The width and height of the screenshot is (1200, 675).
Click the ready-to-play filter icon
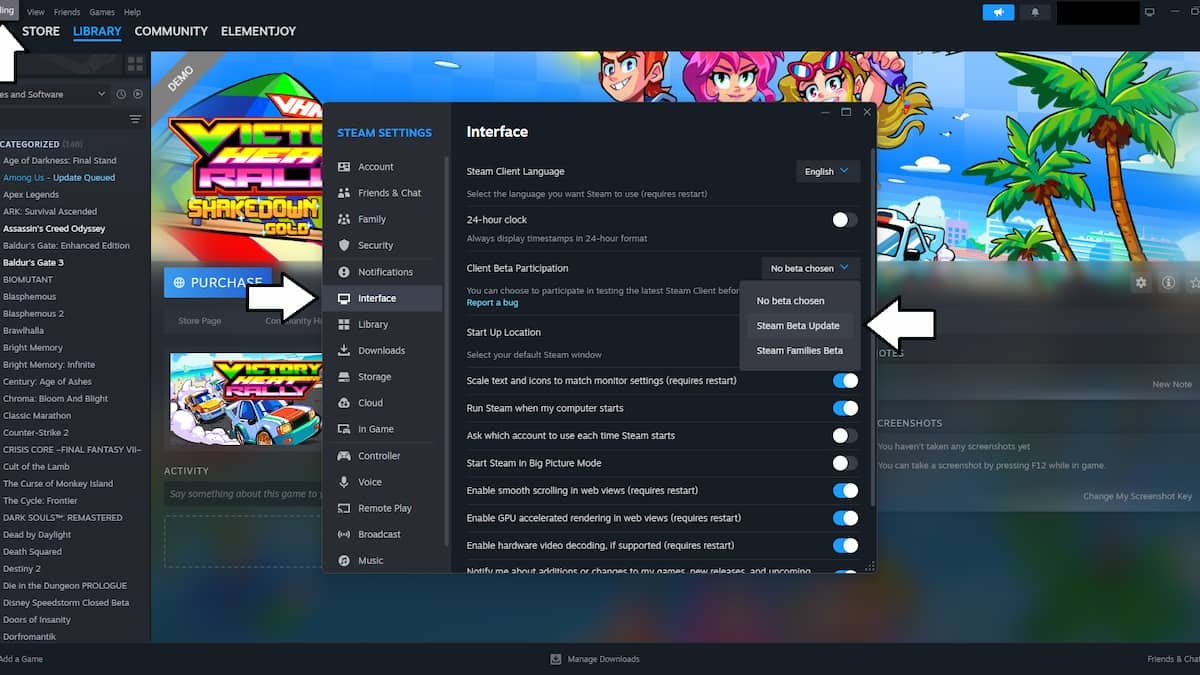point(138,94)
